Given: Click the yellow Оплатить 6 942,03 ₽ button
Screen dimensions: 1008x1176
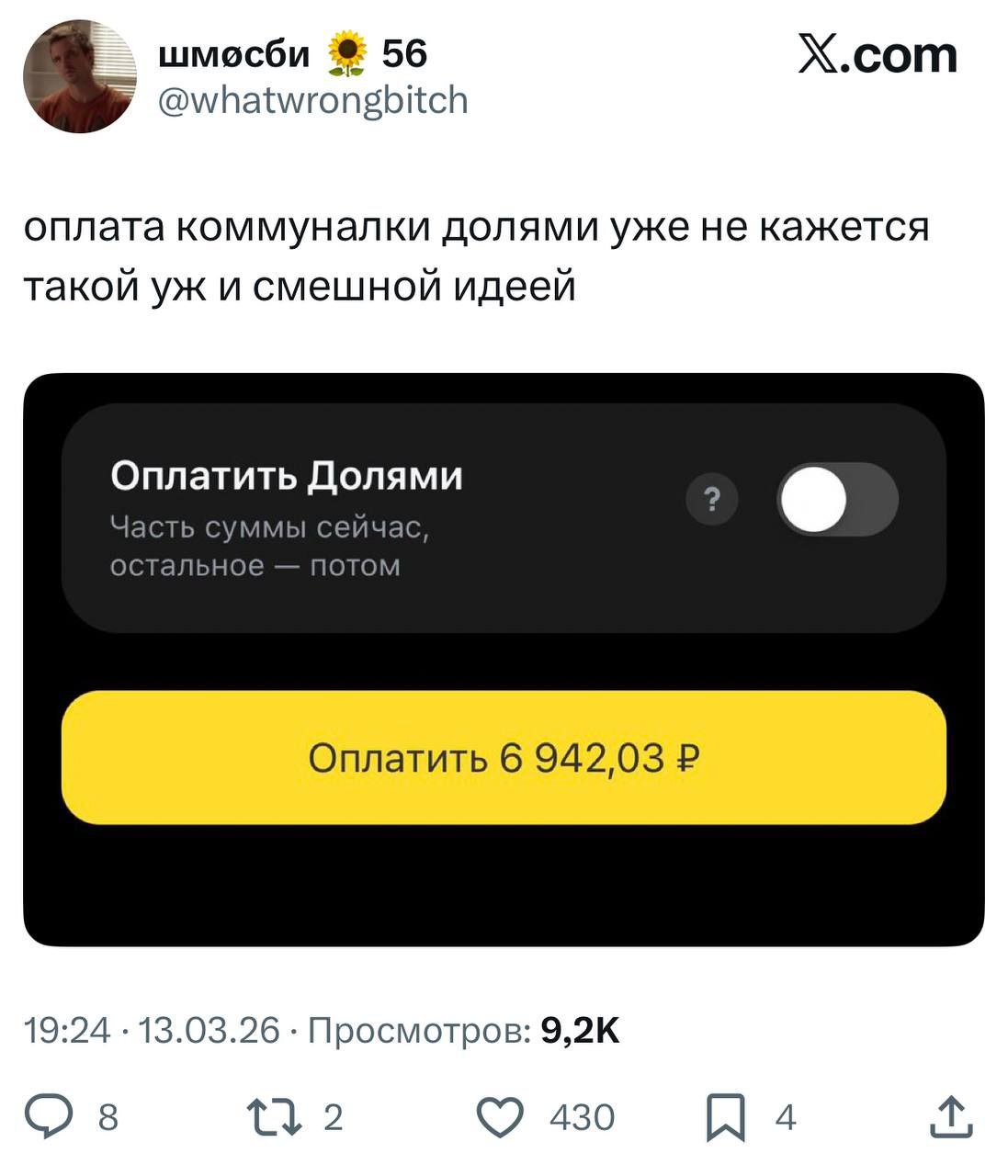Looking at the screenshot, I should pos(504,757).
